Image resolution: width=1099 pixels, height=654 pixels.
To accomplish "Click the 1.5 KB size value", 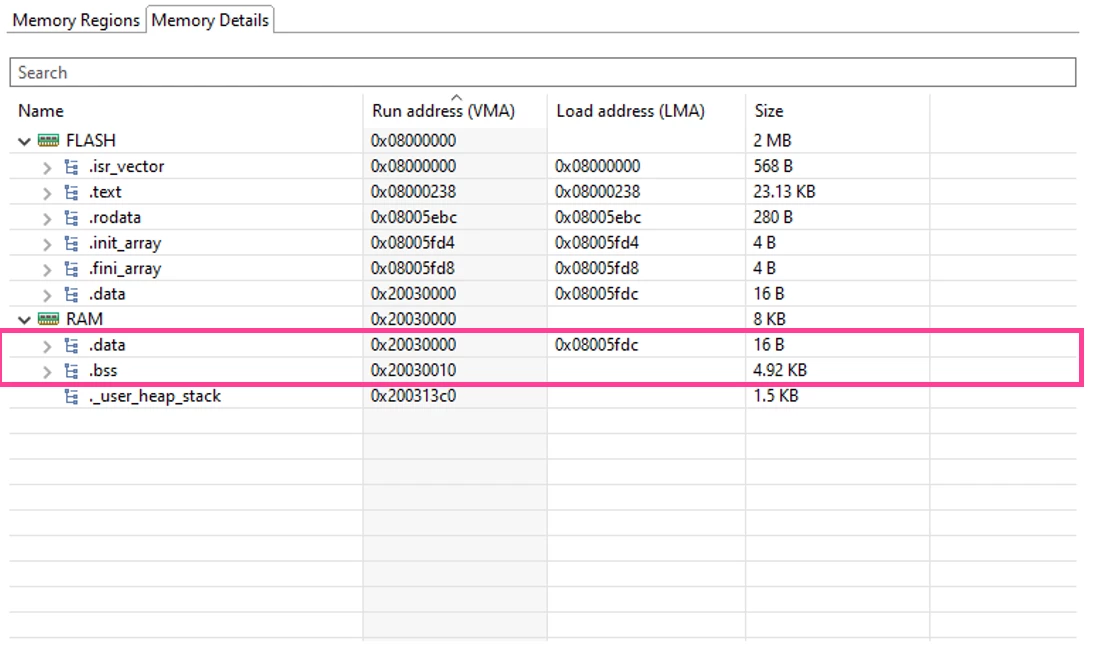I will [776, 396].
